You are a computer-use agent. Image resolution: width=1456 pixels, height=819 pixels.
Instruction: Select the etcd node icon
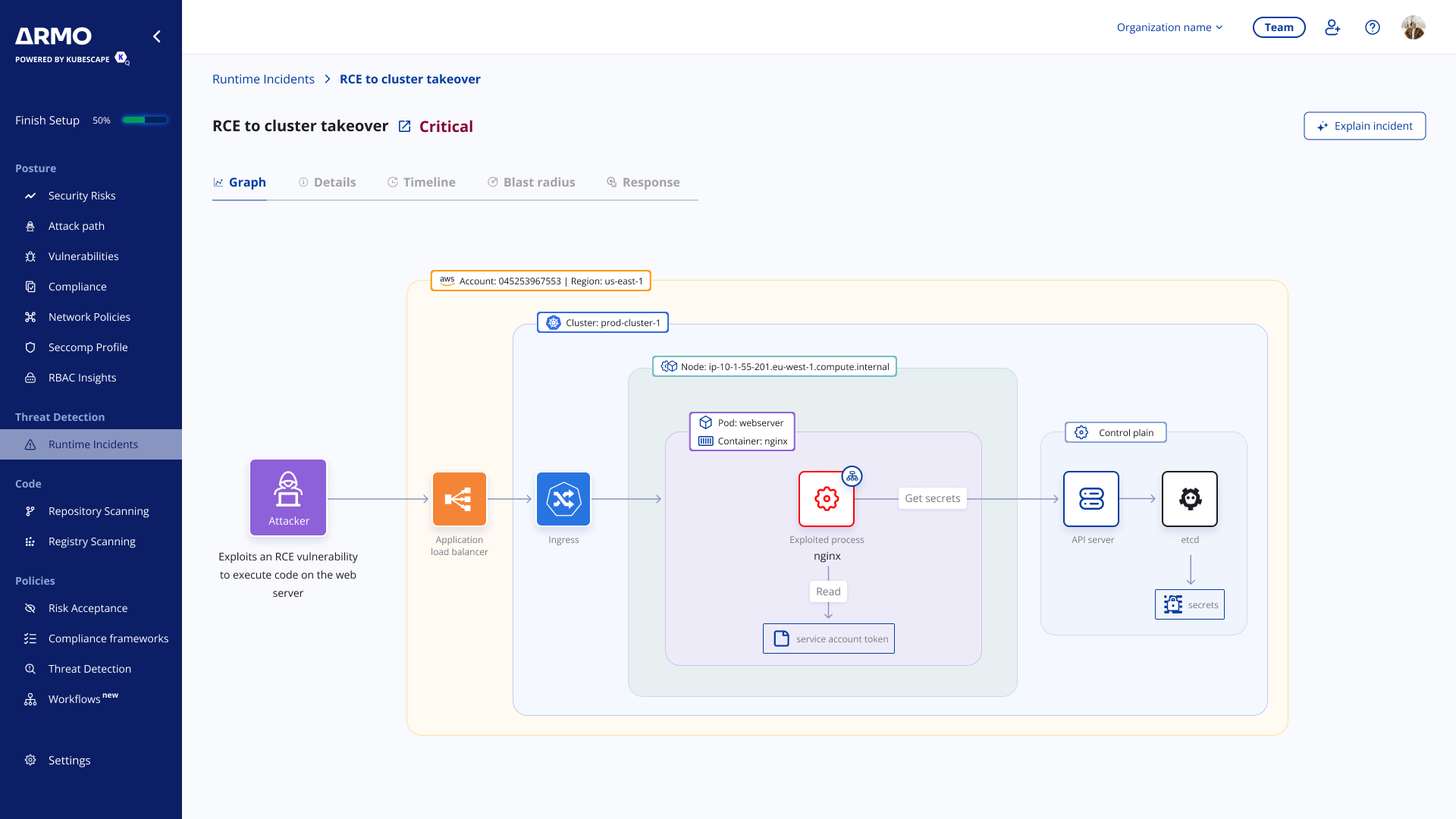coord(1190,499)
